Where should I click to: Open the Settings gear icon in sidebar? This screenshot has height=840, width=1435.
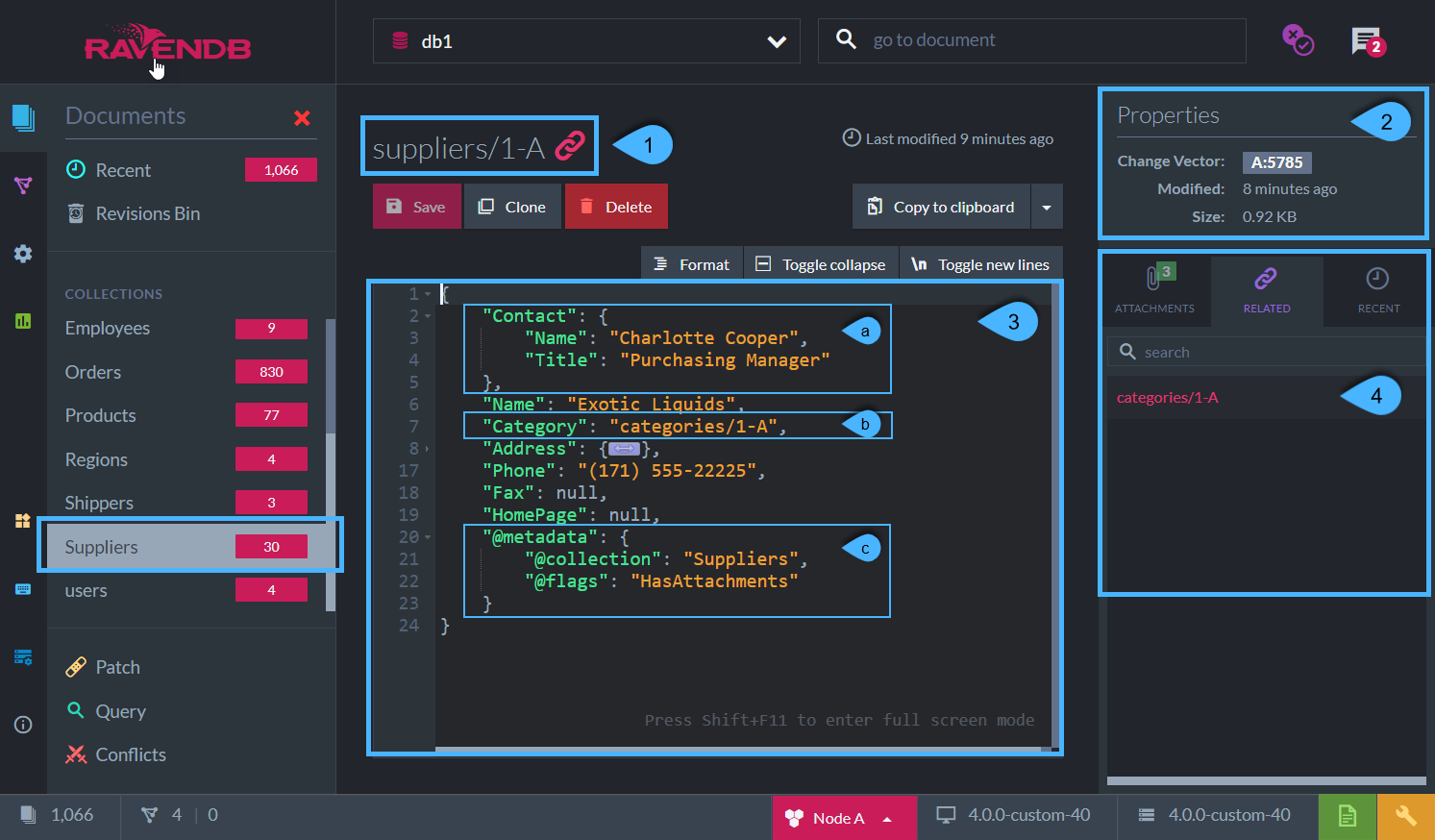click(x=23, y=254)
